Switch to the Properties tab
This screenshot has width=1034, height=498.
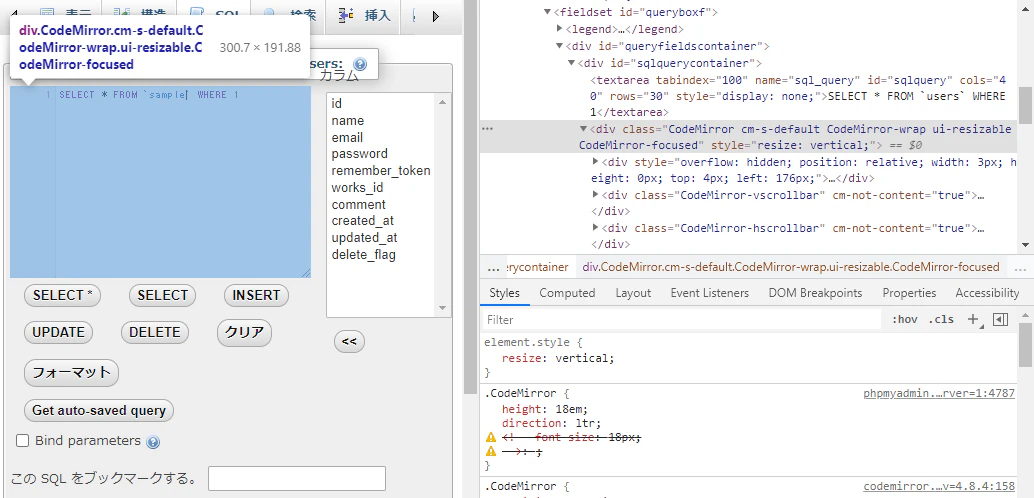point(909,293)
